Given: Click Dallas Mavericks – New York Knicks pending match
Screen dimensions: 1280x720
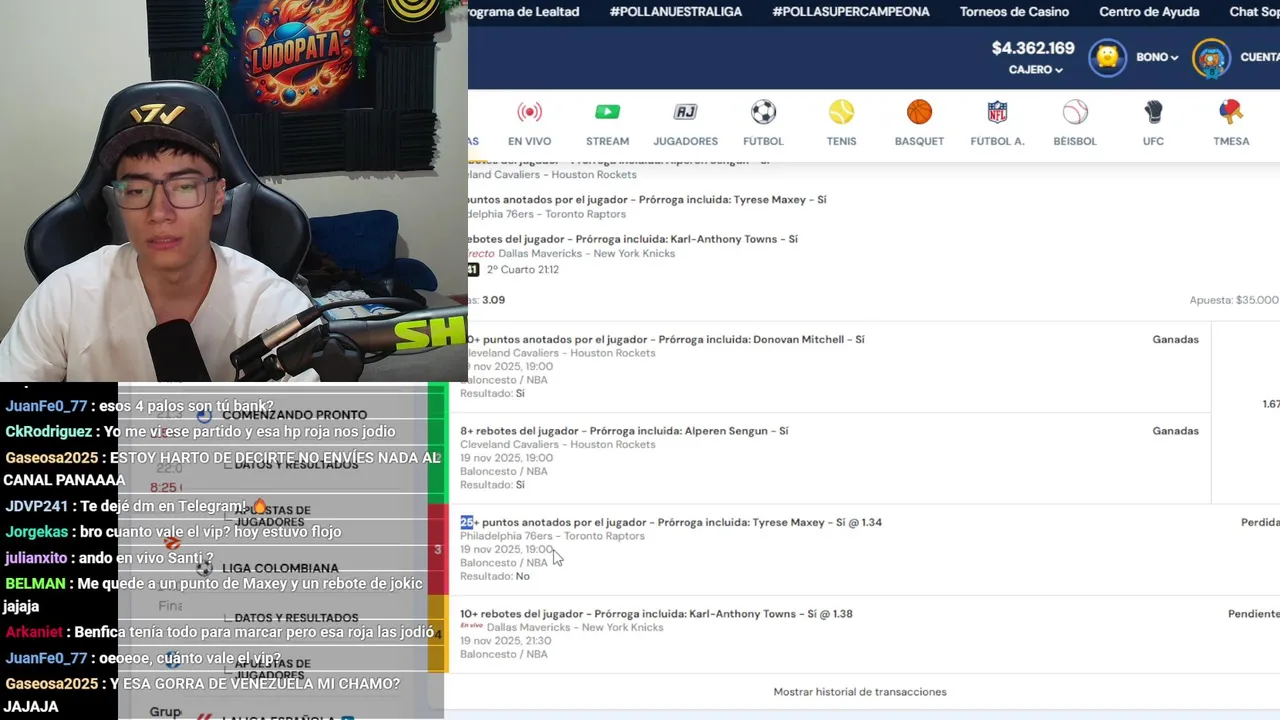Looking at the screenshot, I should tap(575, 628).
